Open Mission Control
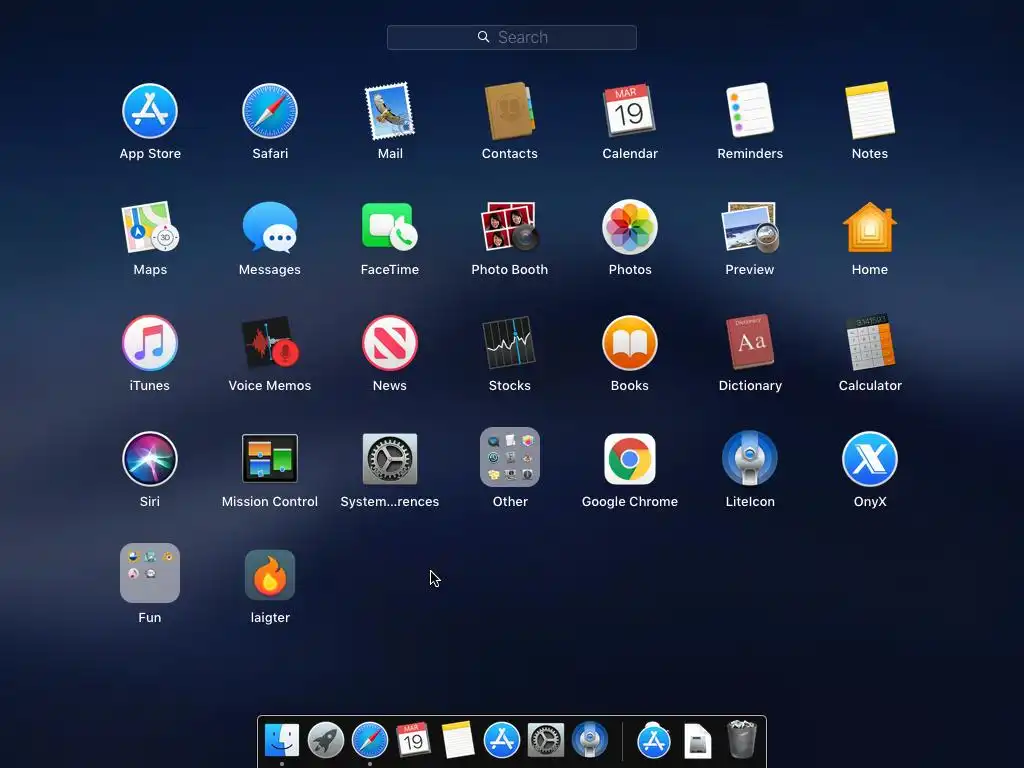 pos(270,458)
